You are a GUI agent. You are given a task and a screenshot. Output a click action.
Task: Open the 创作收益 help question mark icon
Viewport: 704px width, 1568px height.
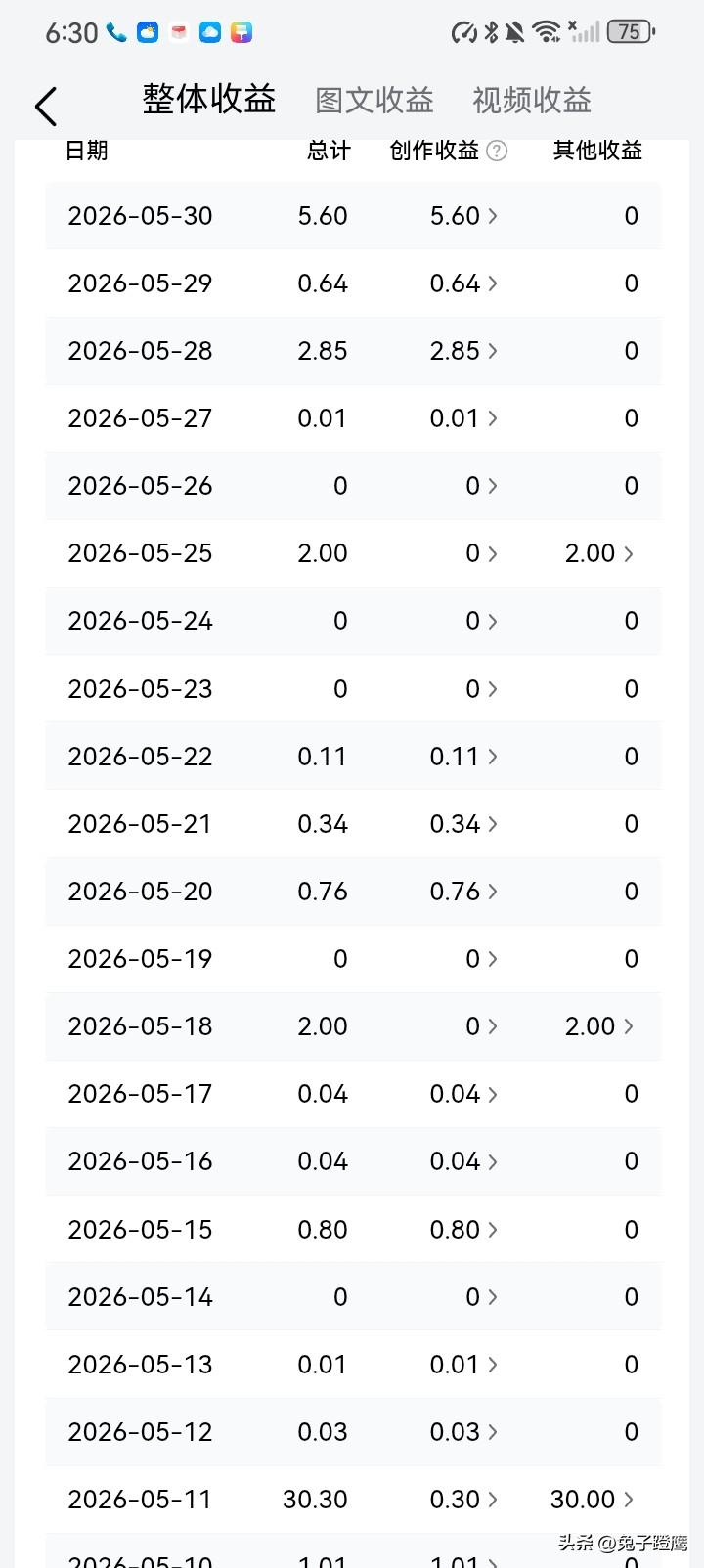497,151
